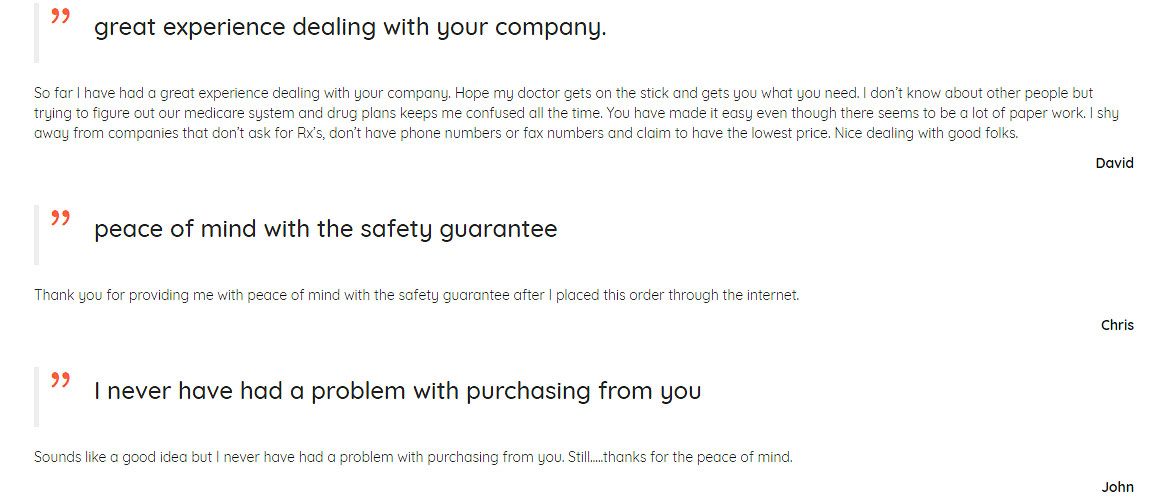Click heading 'great experience dealing with your company.'
The height and width of the screenshot is (501, 1173).
(350, 28)
